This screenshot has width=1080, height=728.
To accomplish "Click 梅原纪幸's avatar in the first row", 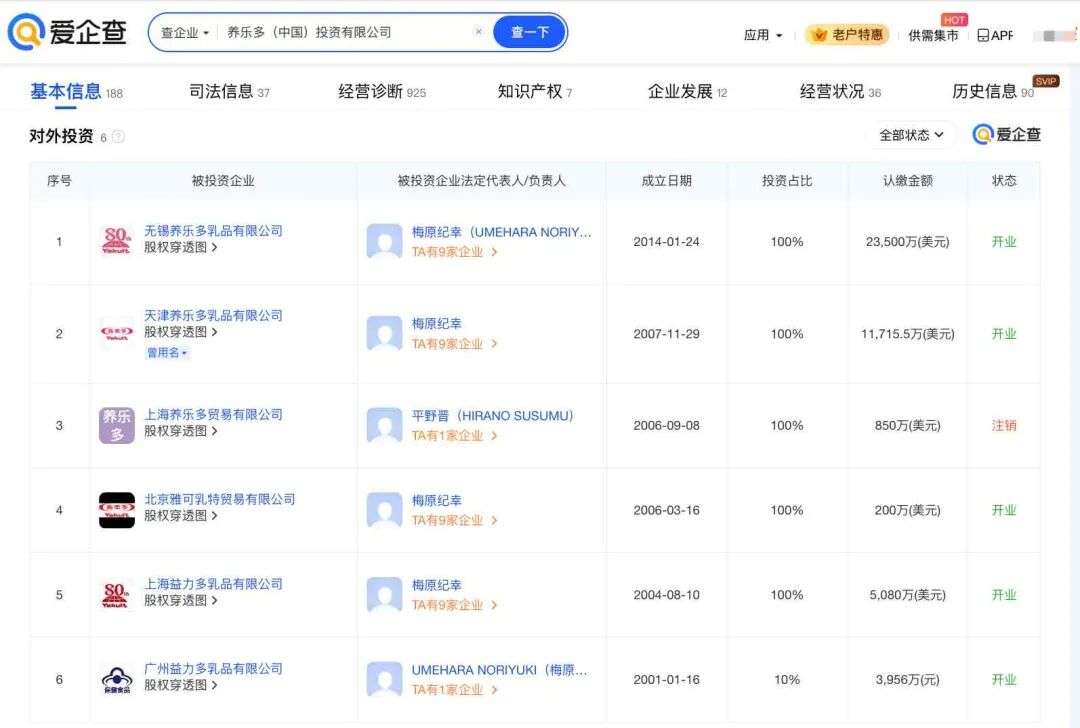I will [x=384, y=241].
